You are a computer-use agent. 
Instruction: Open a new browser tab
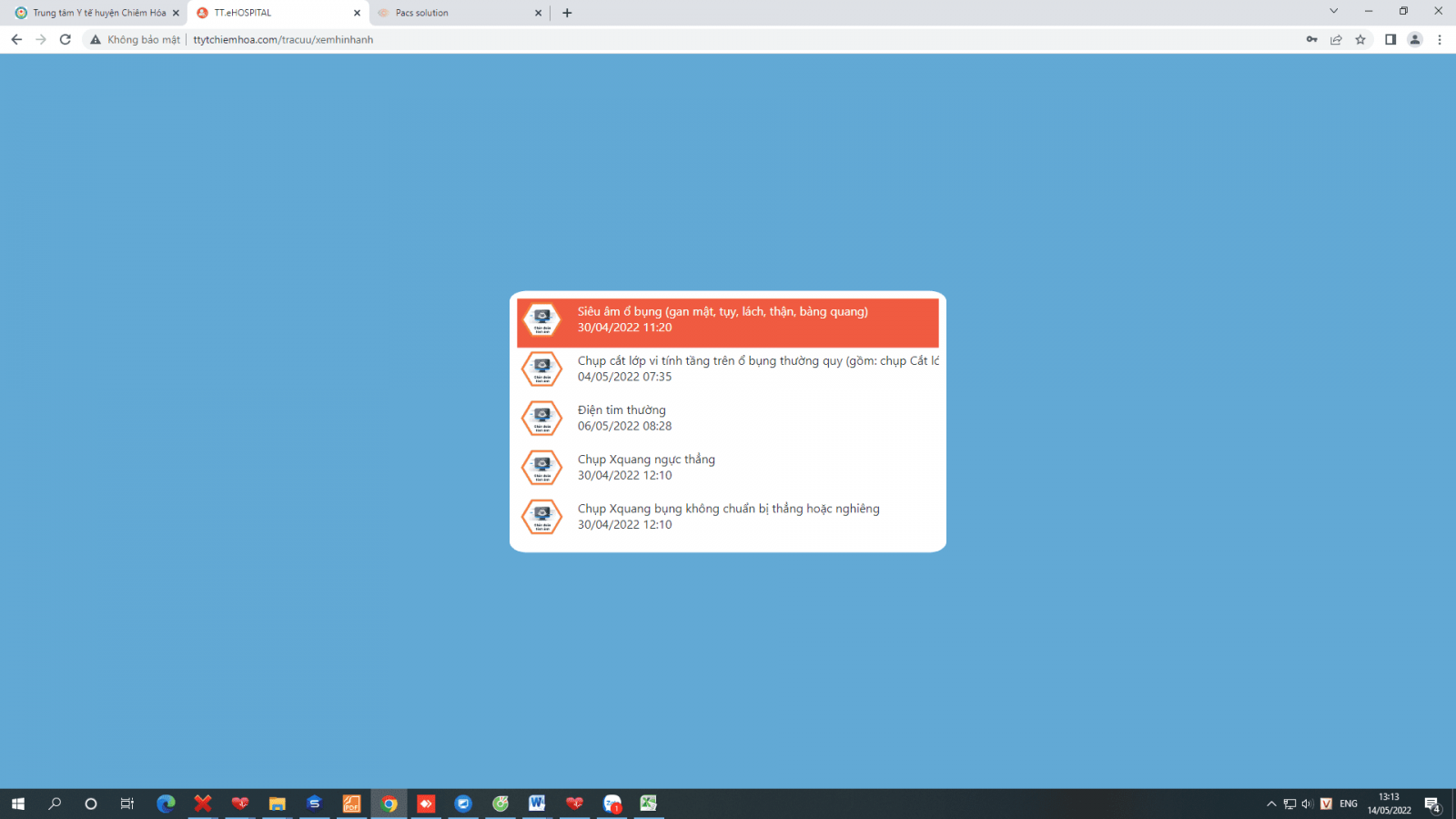[567, 13]
